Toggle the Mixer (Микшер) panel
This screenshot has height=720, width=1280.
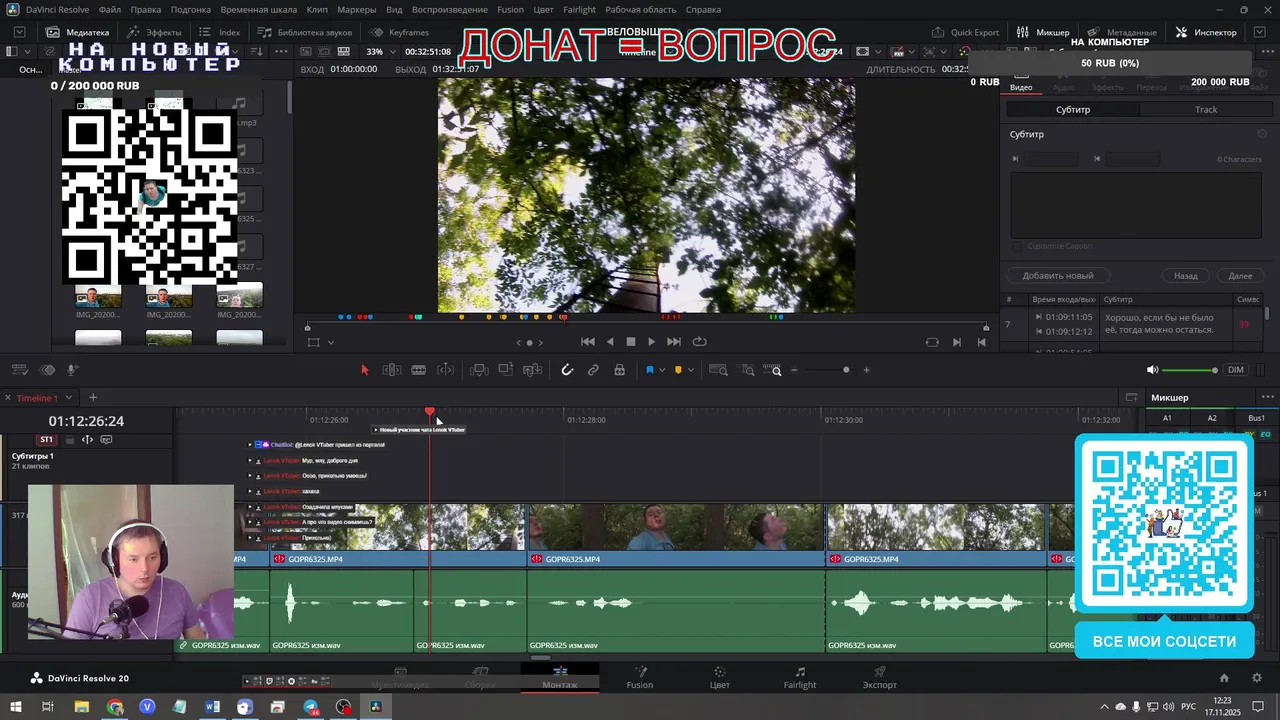coord(1043,32)
